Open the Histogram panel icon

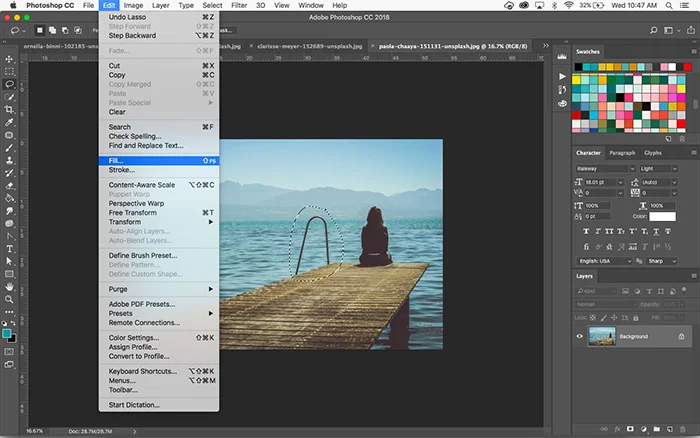pos(562,57)
